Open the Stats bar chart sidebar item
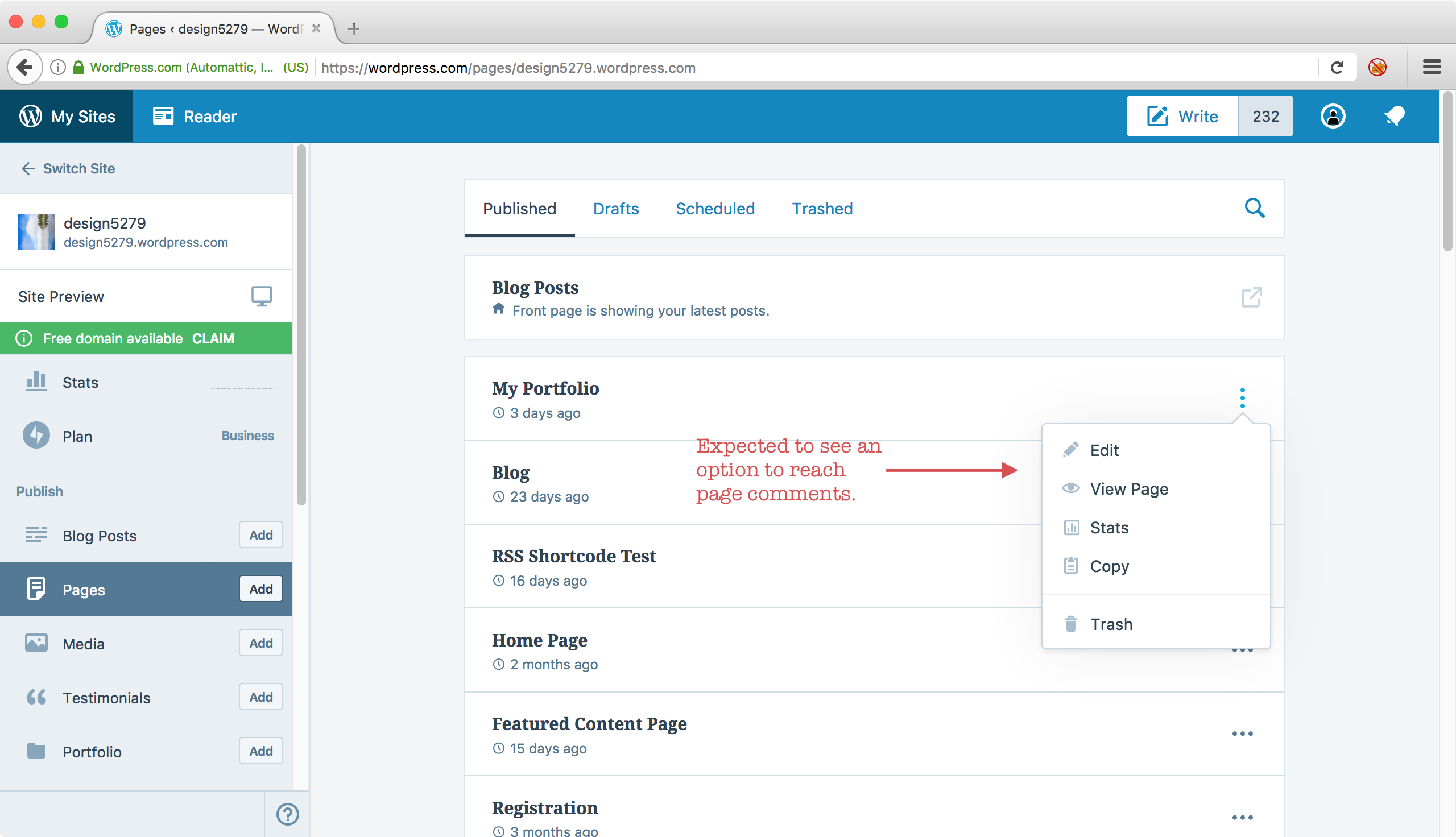The image size is (1456, 837). click(x=80, y=382)
